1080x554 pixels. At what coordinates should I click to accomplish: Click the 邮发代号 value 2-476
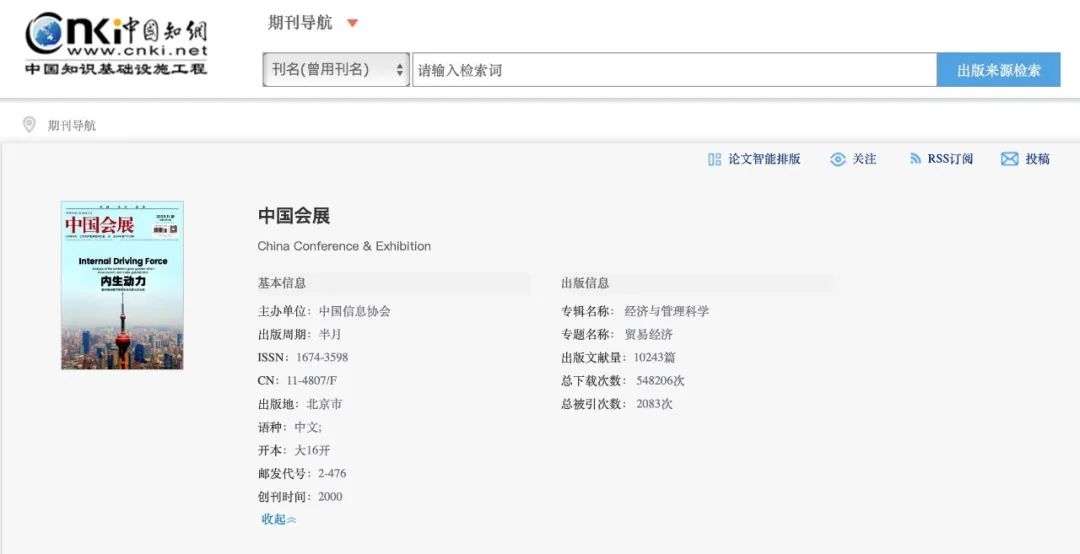pyautogui.click(x=332, y=473)
